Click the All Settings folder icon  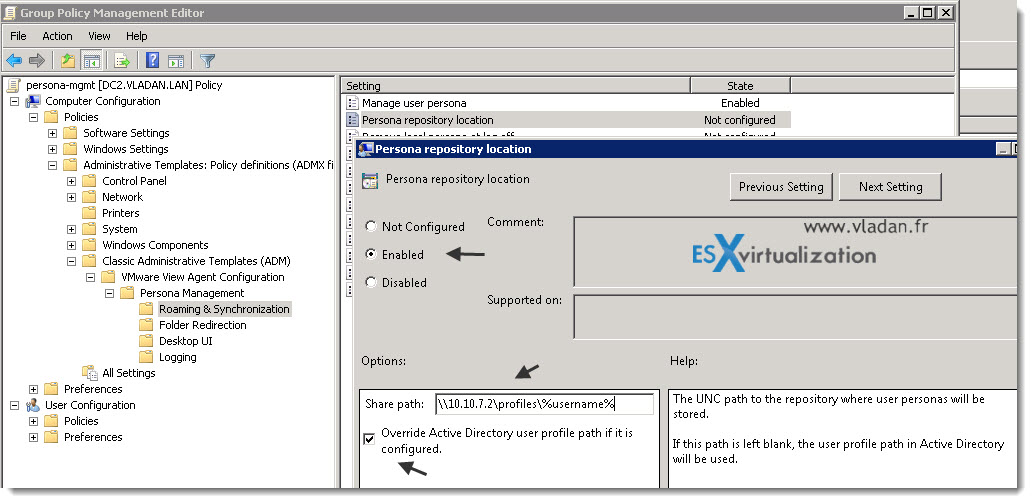90,373
